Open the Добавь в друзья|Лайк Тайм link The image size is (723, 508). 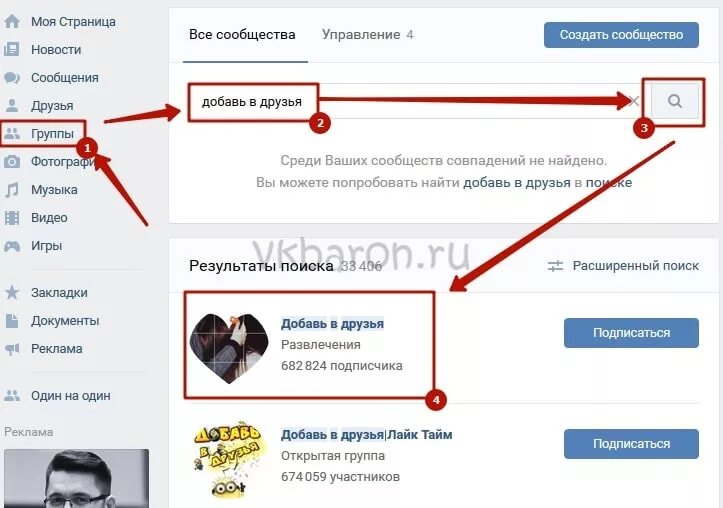pyautogui.click(x=367, y=434)
